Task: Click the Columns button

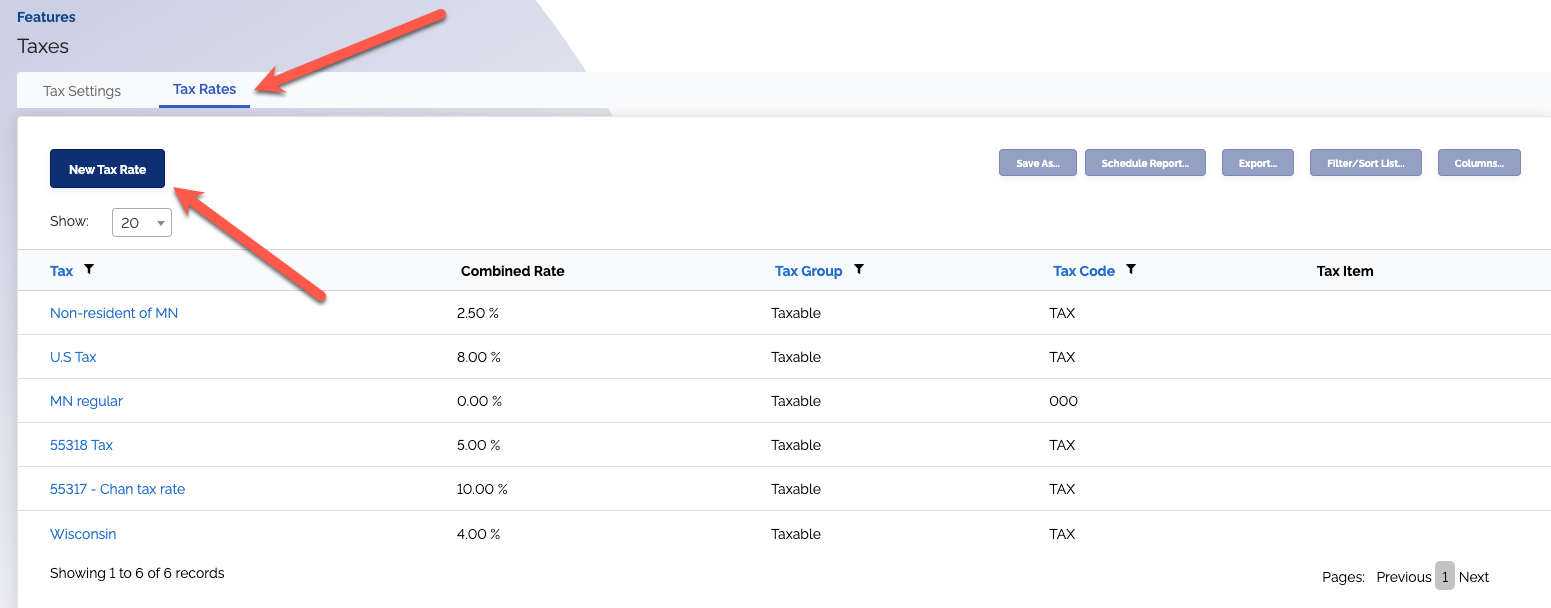Action: 1479,163
